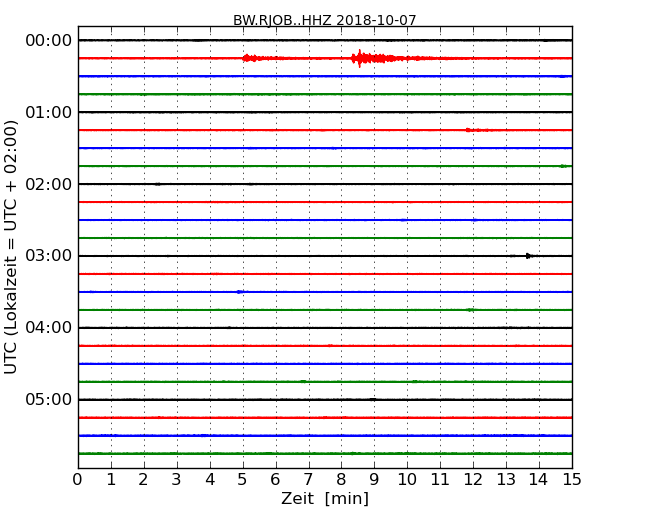
Task: Click the Zeit [min] axis label
Action: [325, 498]
